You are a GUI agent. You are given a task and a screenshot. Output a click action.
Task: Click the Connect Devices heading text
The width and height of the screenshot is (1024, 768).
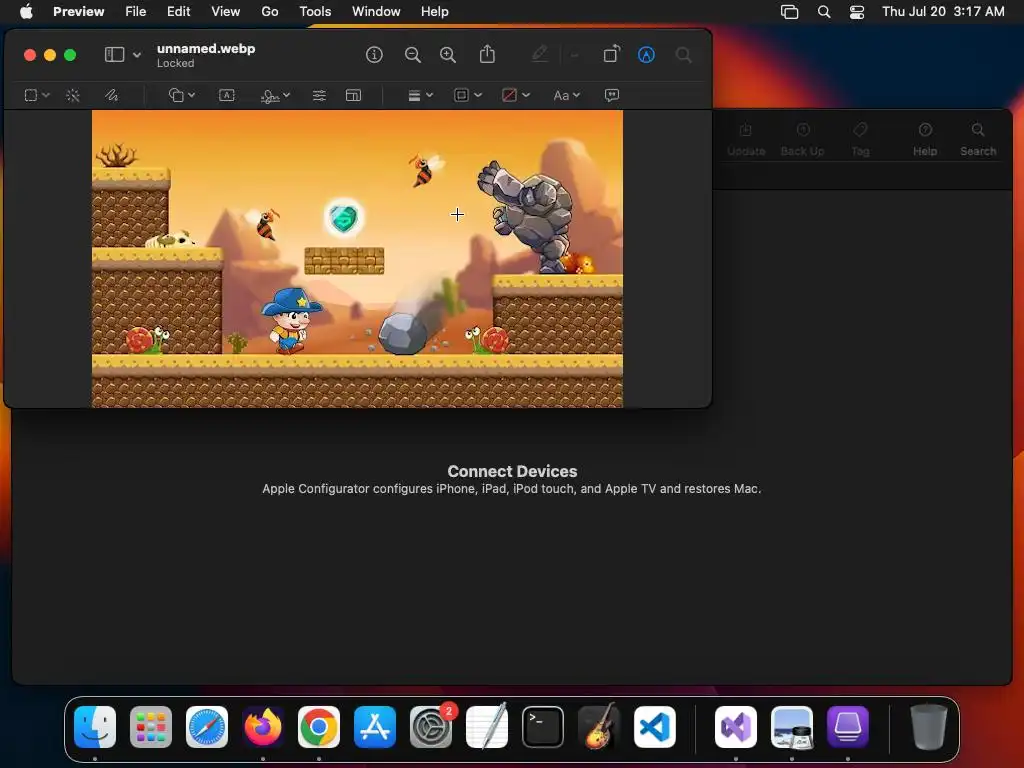point(512,471)
